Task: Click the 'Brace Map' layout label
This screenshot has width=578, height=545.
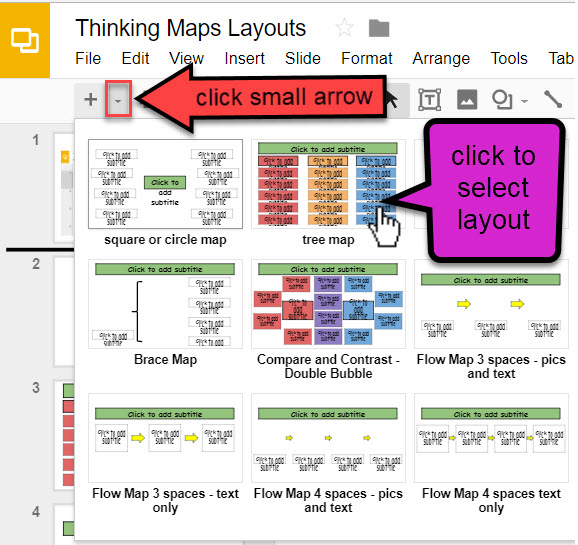Action: pos(165,359)
